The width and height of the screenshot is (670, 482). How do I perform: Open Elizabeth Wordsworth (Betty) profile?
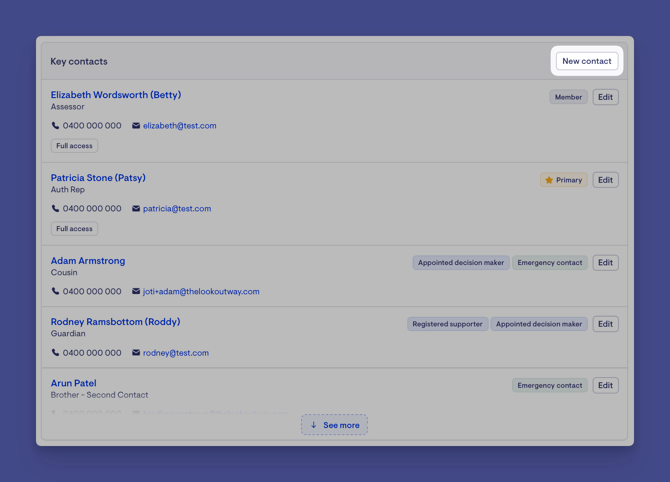[116, 95]
